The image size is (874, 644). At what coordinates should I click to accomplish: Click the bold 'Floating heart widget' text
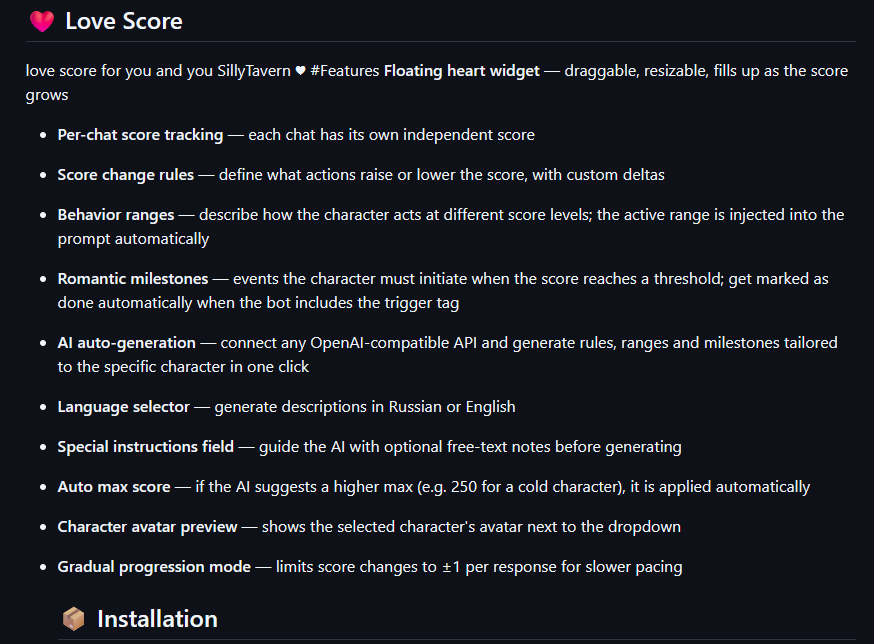point(461,72)
